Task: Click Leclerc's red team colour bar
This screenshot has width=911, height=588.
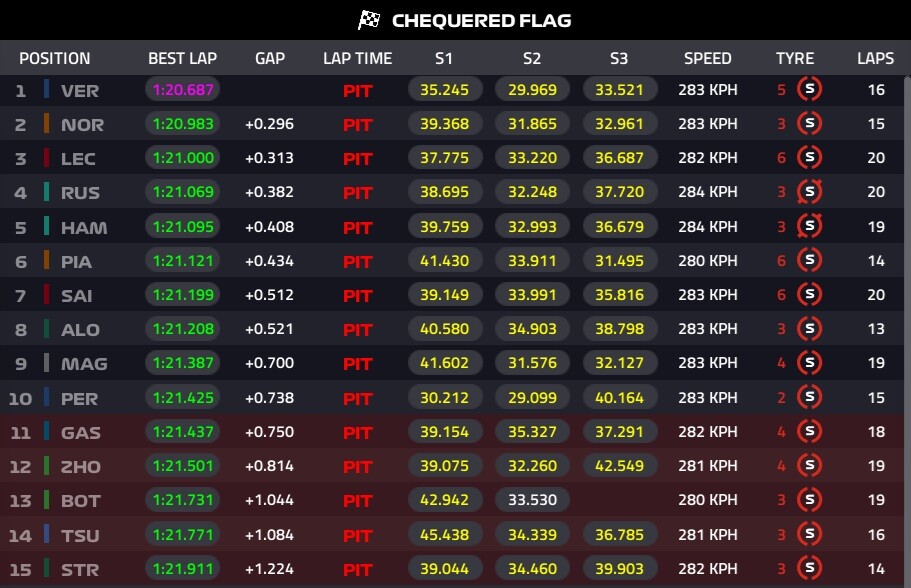Action: [x=46, y=158]
